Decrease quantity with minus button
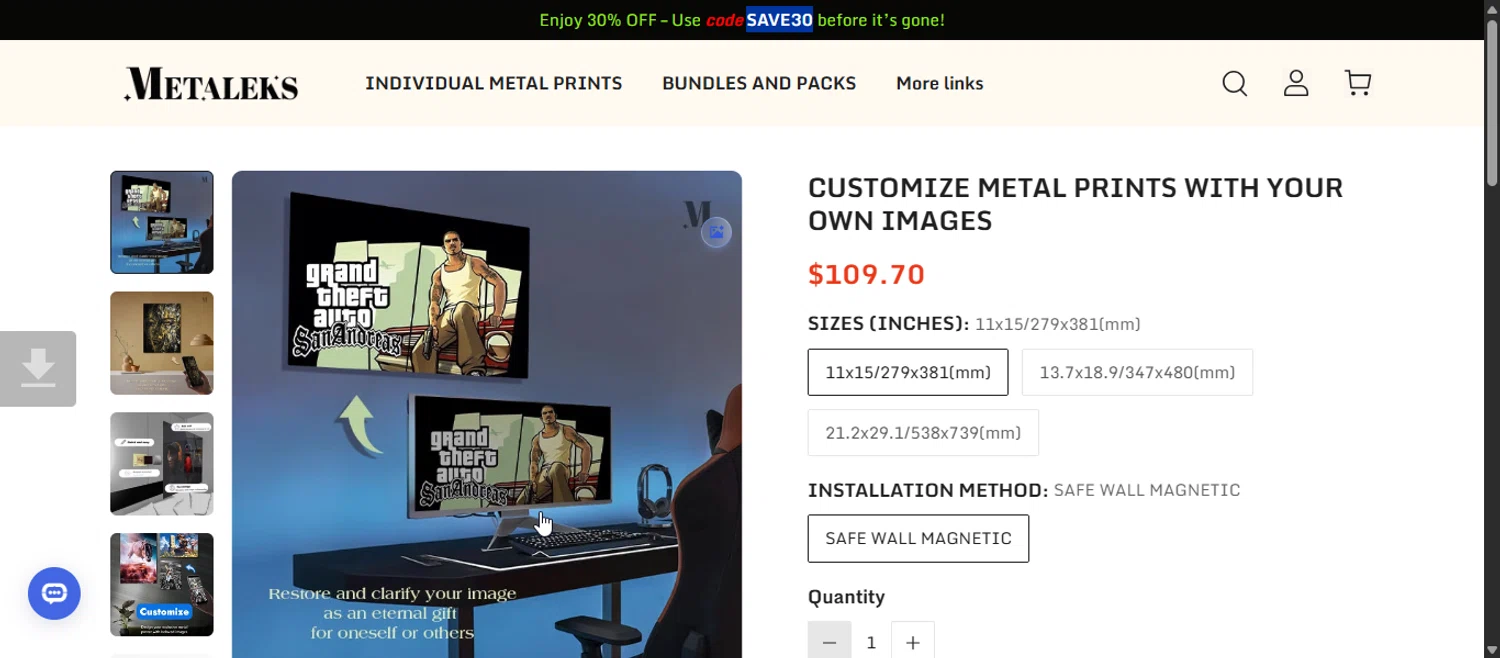 829,642
